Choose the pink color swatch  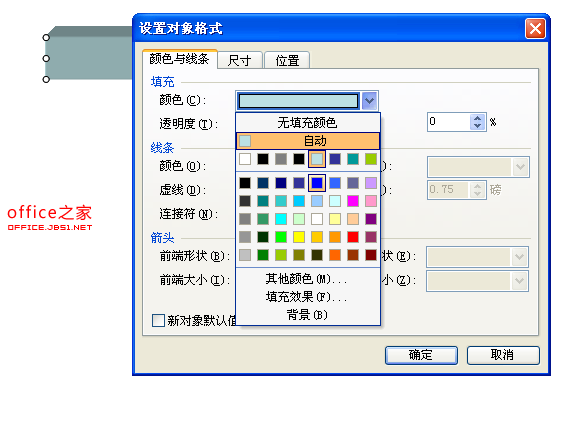[x=371, y=201]
